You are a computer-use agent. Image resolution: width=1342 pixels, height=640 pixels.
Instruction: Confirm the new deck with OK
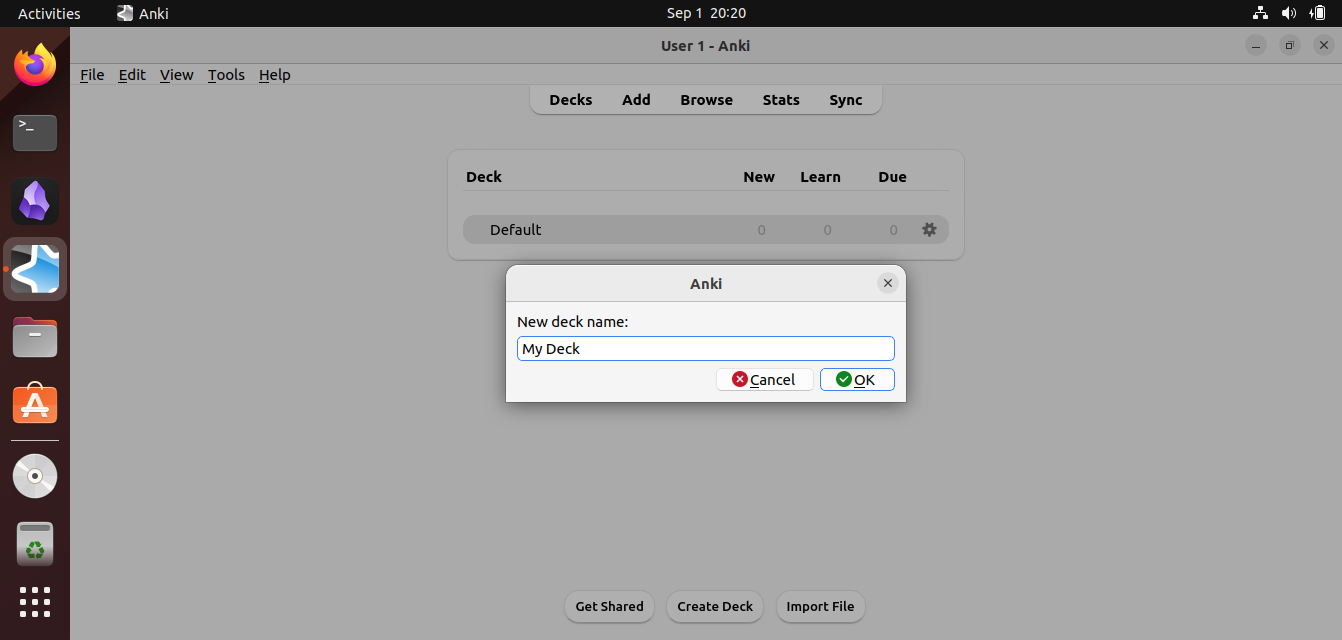(856, 379)
